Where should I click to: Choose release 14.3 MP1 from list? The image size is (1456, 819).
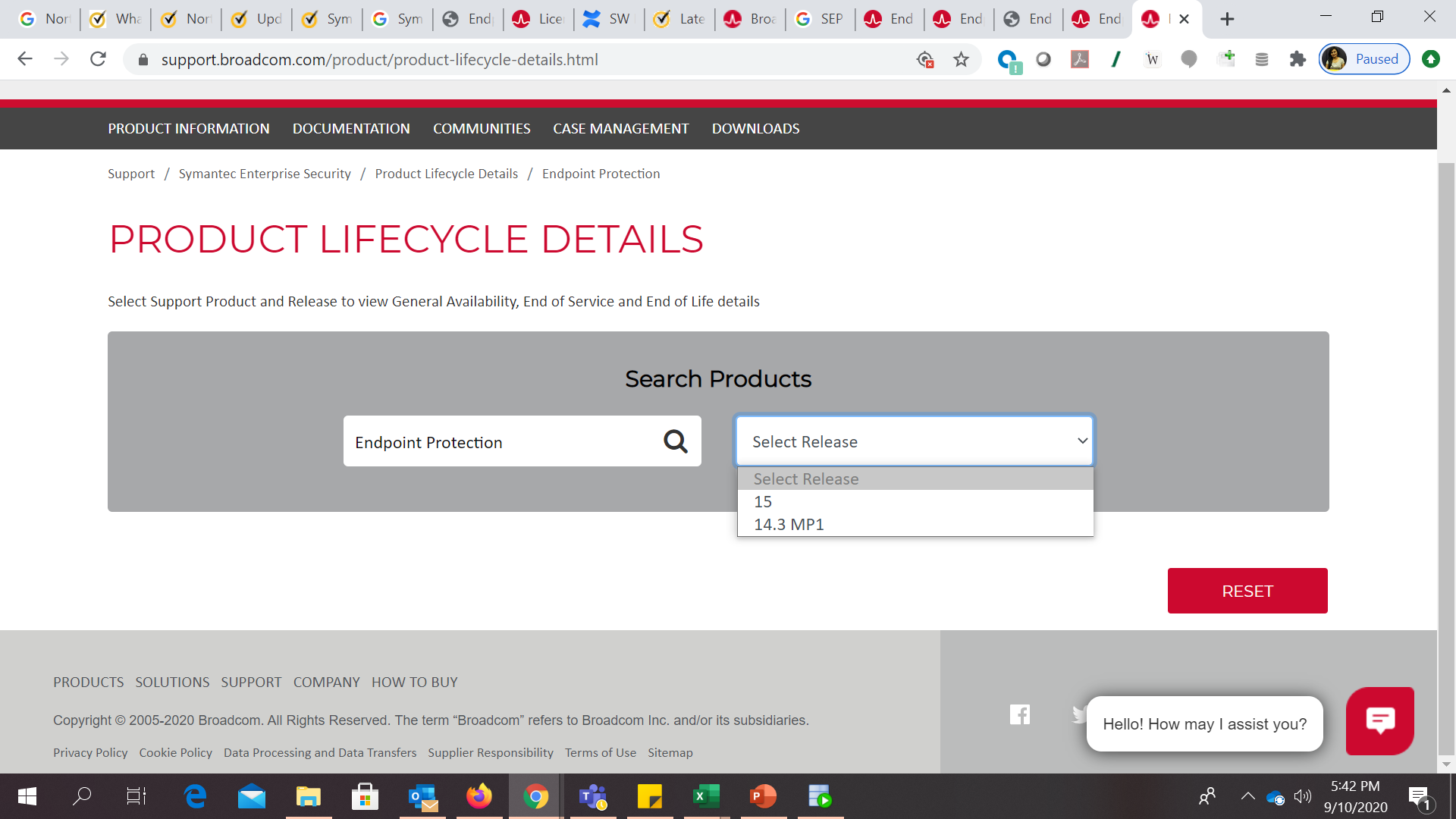click(789, 525)
